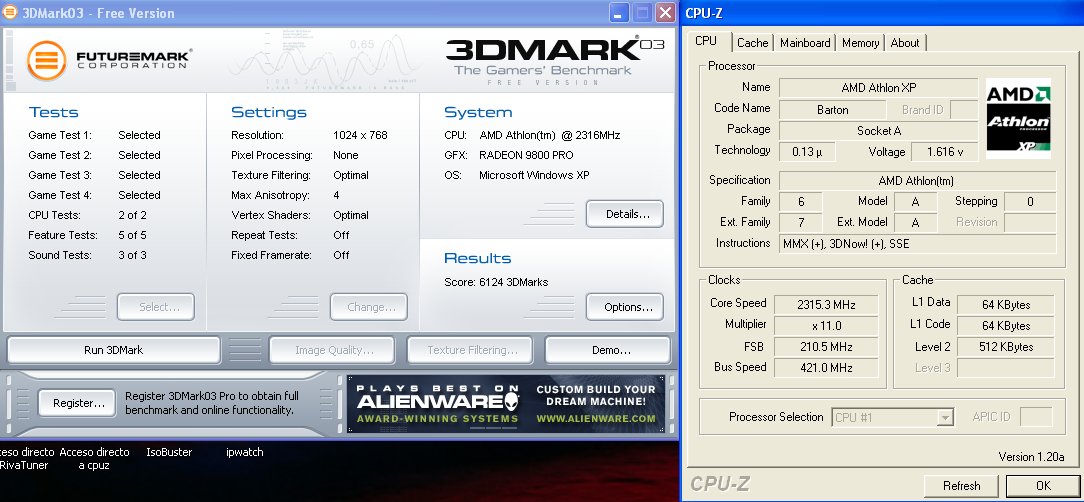Click the Feature Tests 5 of 5 value
The image size is (1084, 502).
(x=132, y=235)
